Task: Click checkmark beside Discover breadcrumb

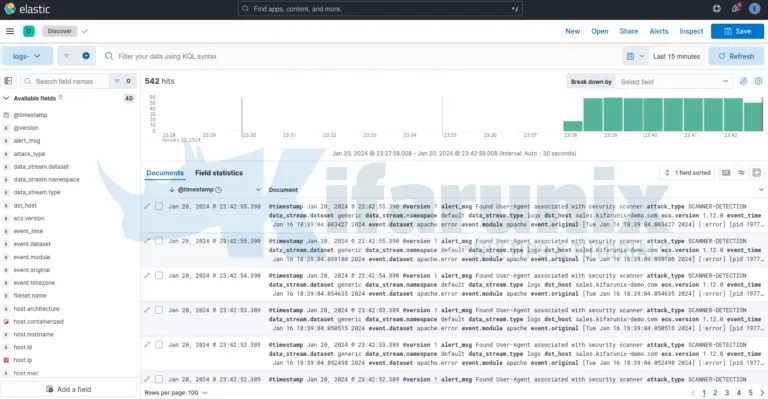Action: coord(85,31)
